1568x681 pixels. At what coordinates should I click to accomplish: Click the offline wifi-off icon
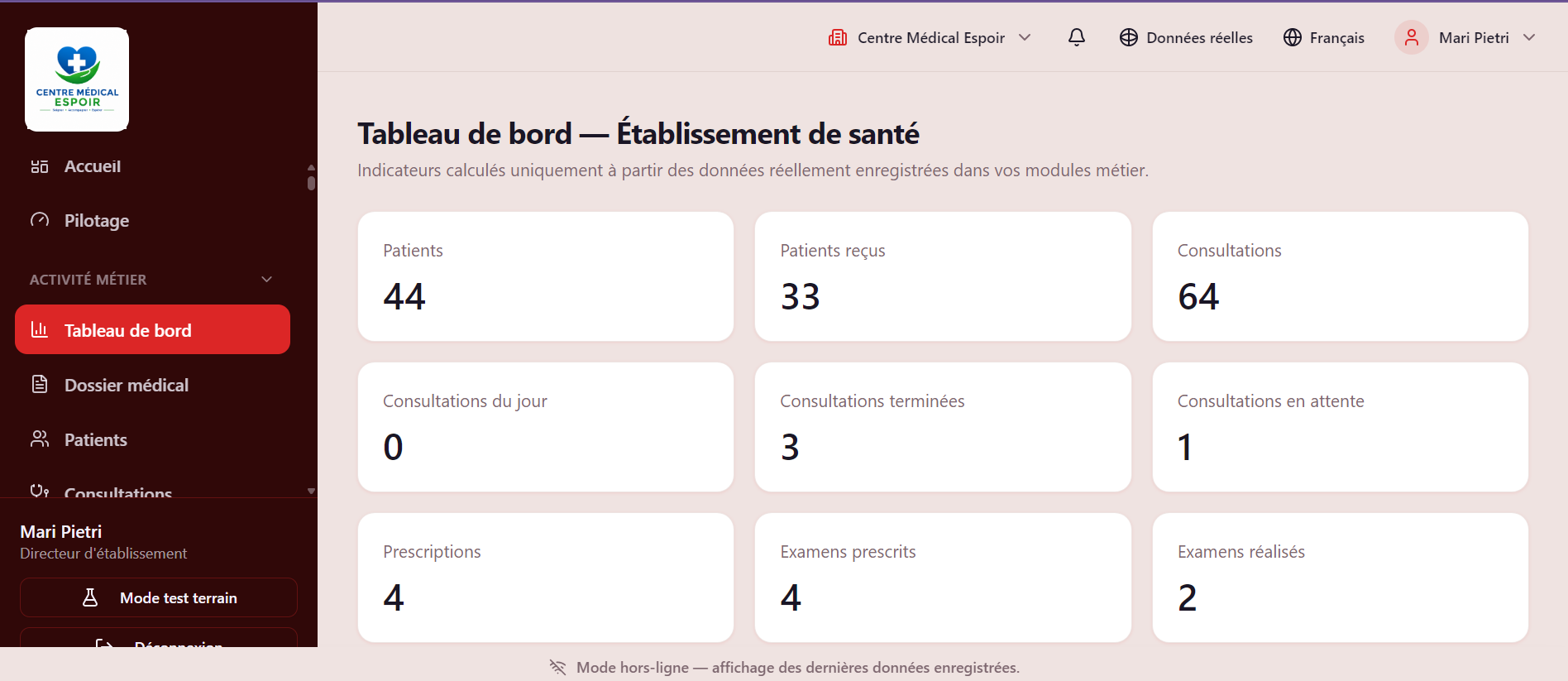tap(557, 667)
